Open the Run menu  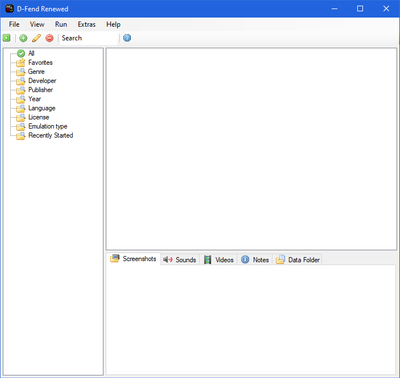tap(61, 24)
